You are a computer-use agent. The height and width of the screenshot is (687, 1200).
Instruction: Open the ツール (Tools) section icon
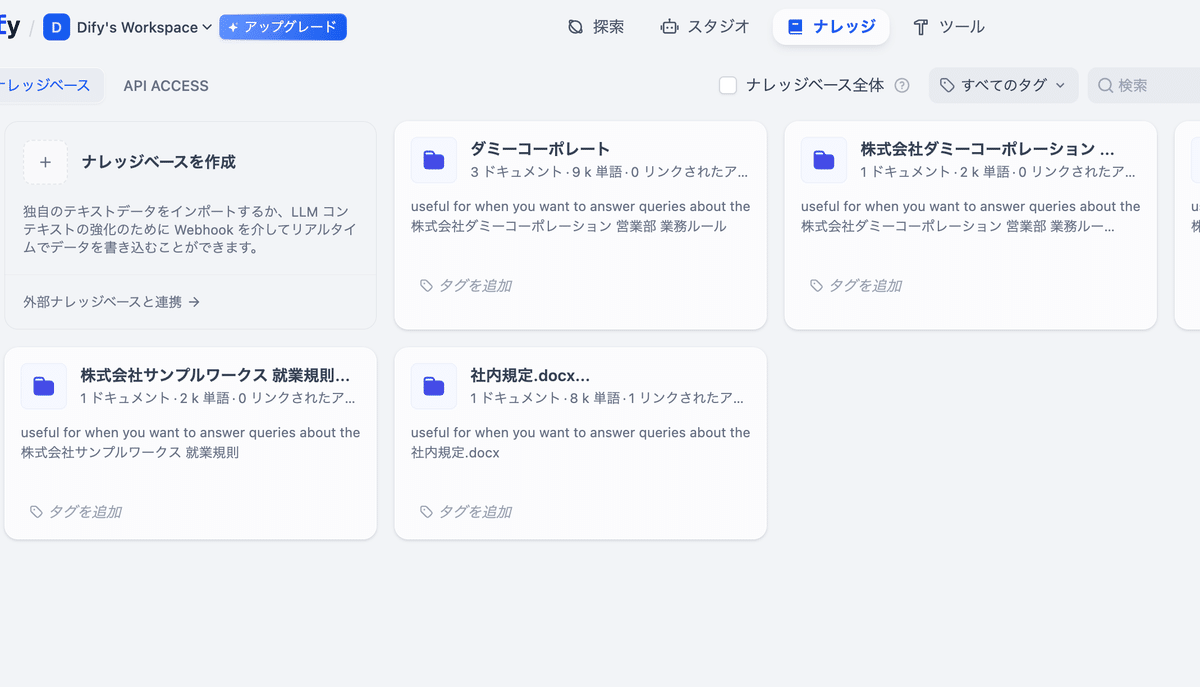click(x=921, y=26)
